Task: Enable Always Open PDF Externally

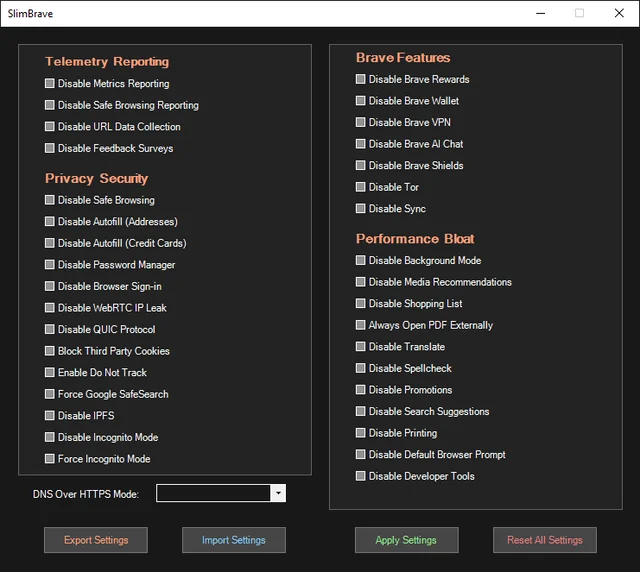Action: (x=360, y=325)
